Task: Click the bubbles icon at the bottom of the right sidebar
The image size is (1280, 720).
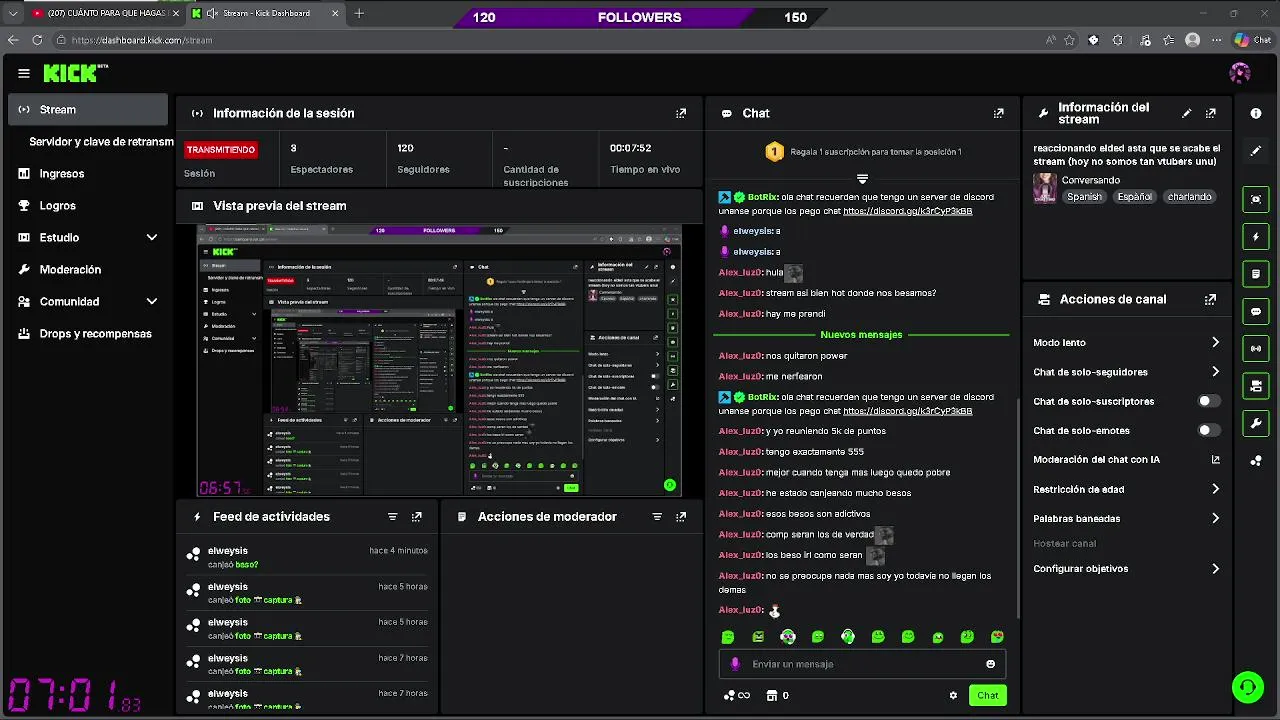Action: click(x=1256, y=461)
